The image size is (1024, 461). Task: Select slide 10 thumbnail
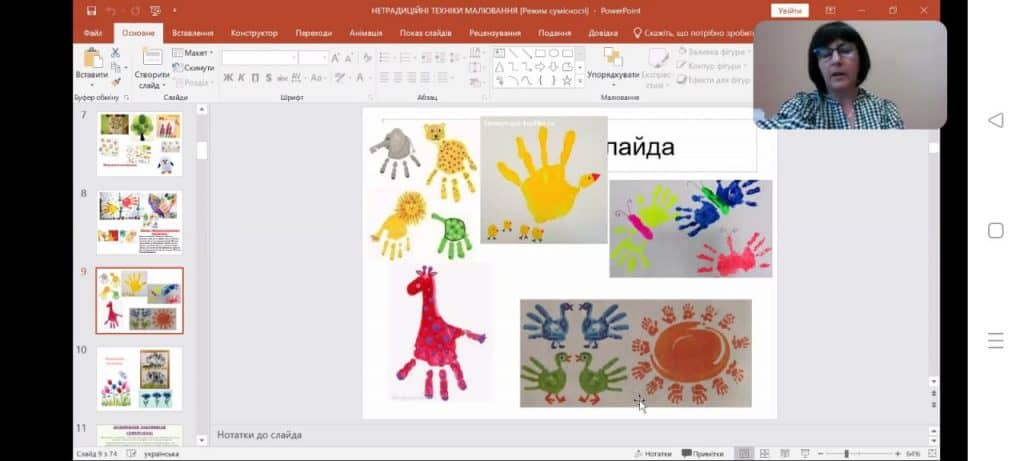(140, 378)
